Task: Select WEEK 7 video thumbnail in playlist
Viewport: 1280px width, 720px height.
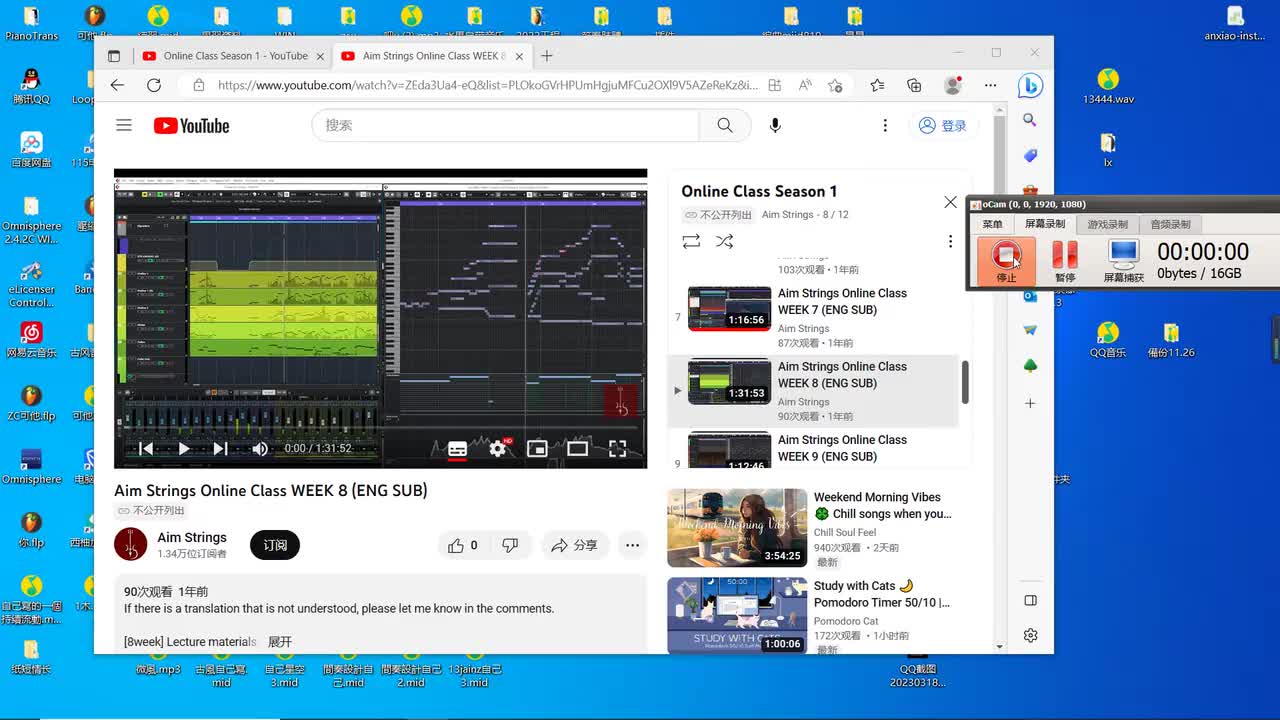Action: (x=729, y=308)
